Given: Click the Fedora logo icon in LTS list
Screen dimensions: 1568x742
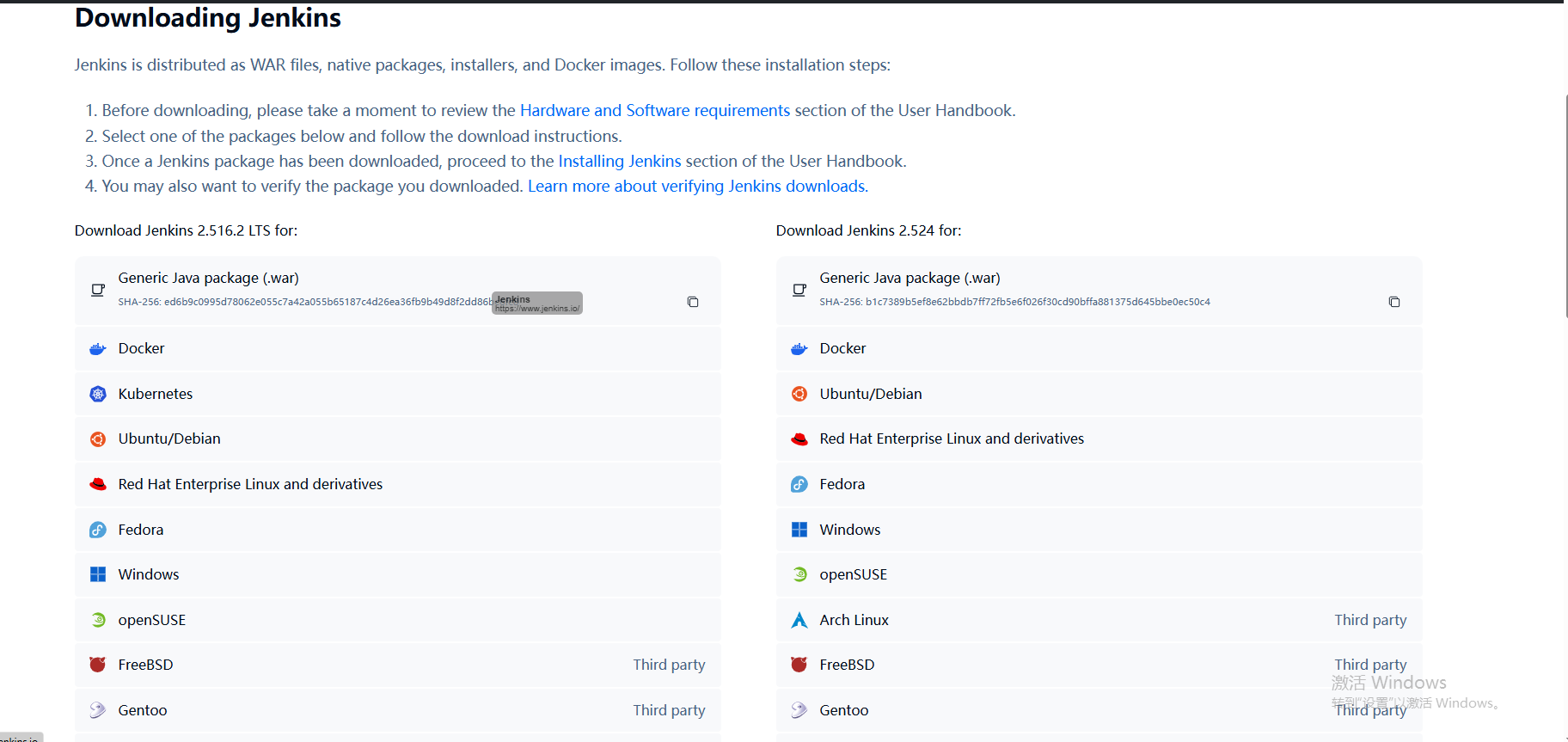Looking at the screenshot, I should click(x=98, y=530).
